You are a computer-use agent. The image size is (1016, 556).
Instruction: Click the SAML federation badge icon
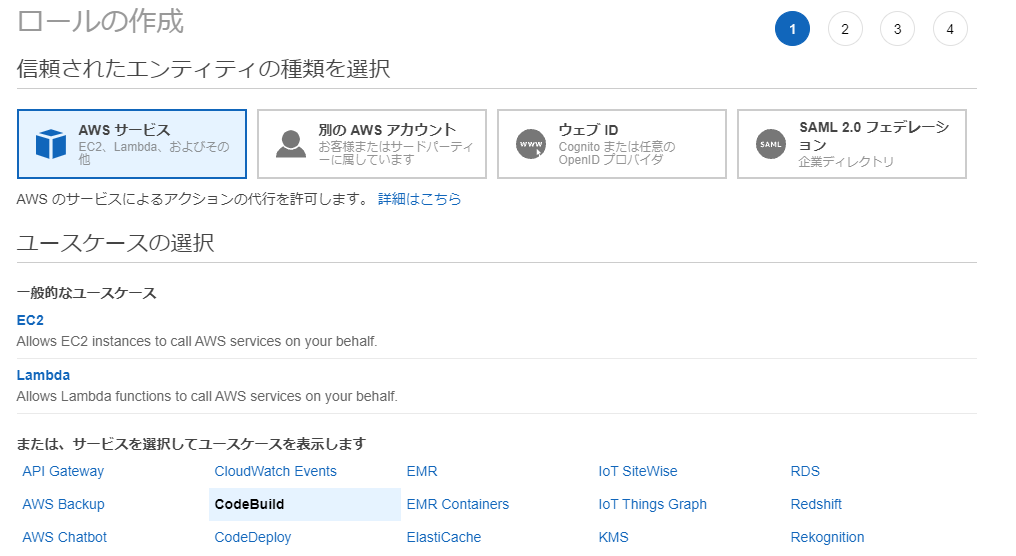[770, 144]
